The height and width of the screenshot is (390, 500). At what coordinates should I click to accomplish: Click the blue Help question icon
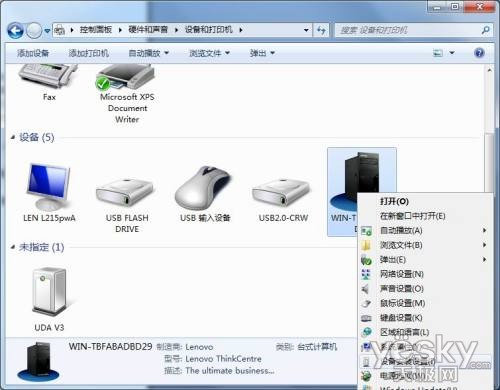click(479, 53)
